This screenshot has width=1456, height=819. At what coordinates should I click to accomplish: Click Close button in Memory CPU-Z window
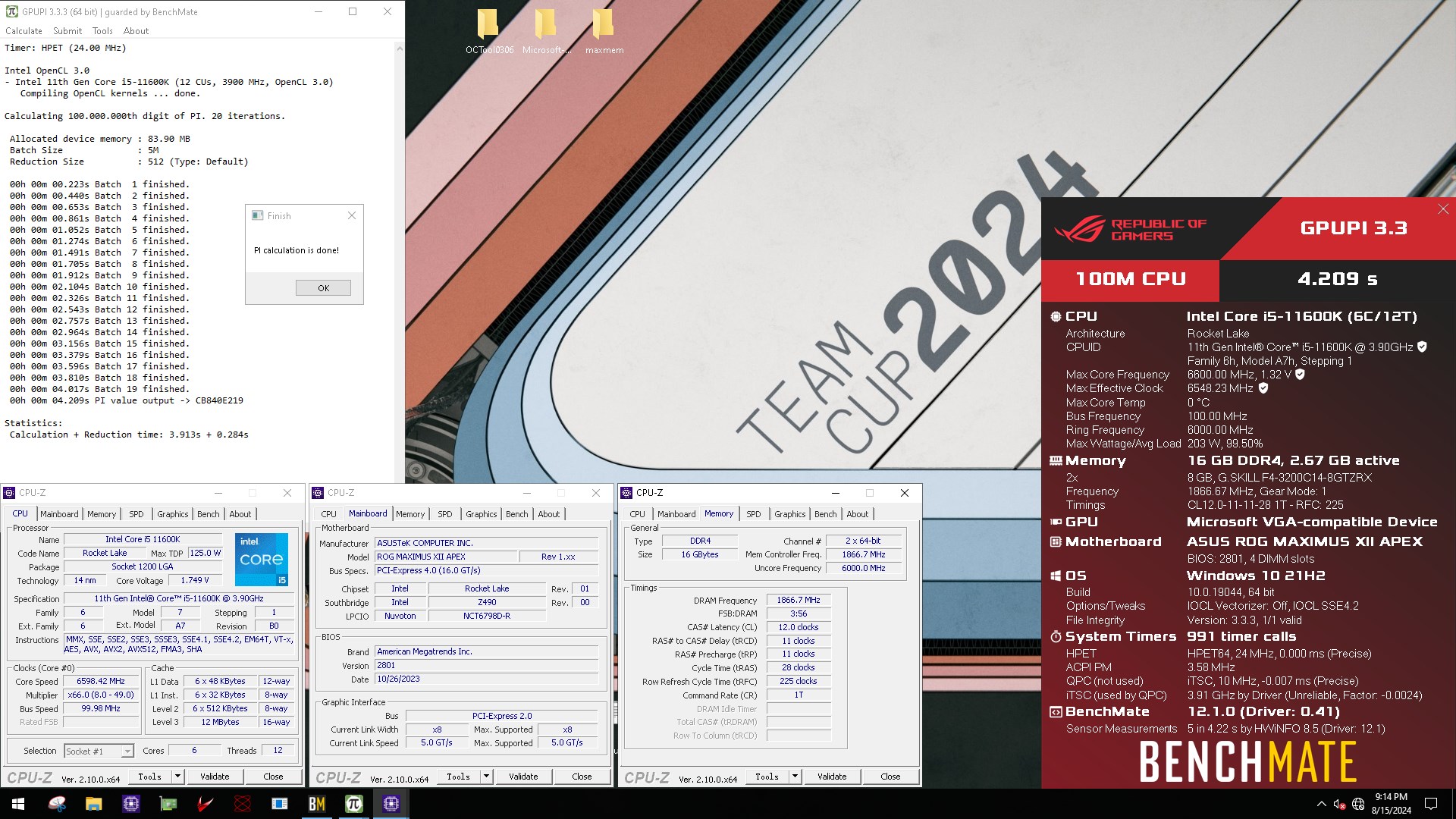(890, 776)
